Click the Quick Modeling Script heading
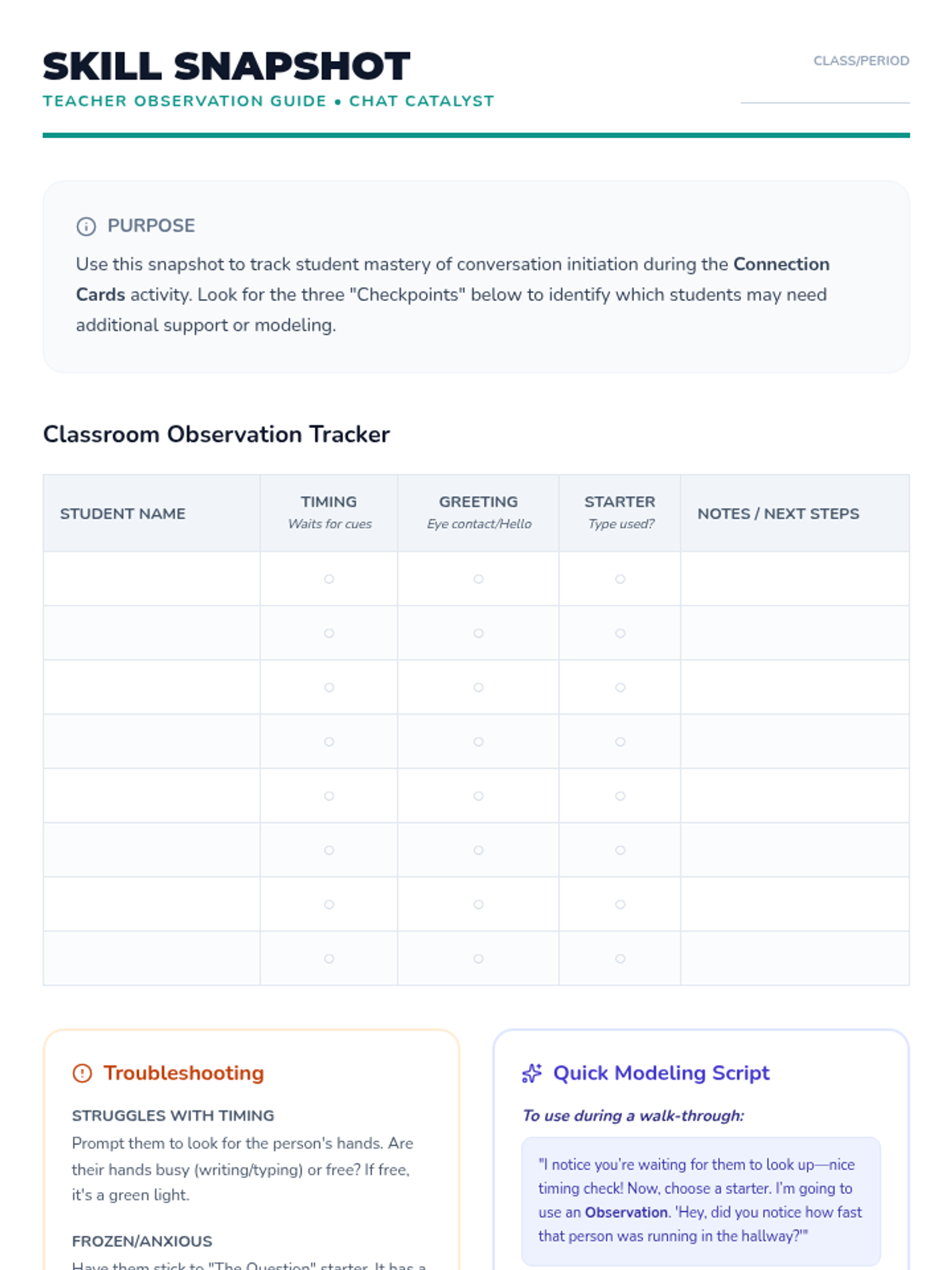This screenshot has width=952, height=1270. (662, 1073)
